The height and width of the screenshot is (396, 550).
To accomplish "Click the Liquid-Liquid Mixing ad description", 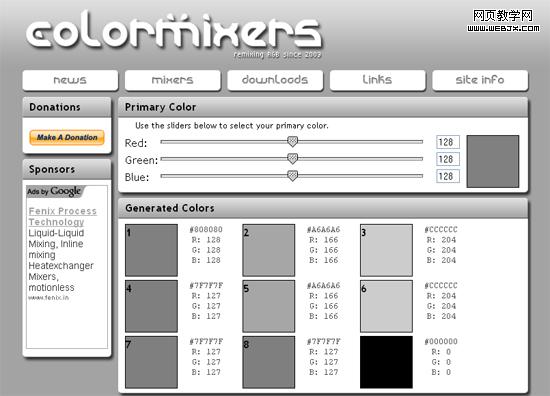I will (61, 260).
